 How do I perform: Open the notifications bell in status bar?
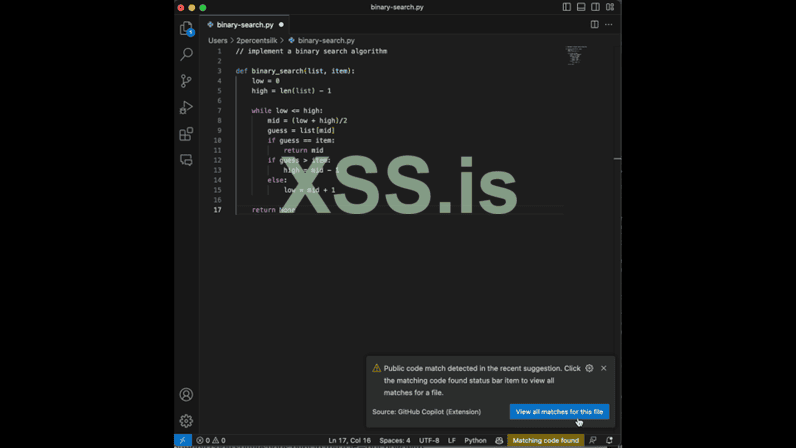click(x=609, y=440)
